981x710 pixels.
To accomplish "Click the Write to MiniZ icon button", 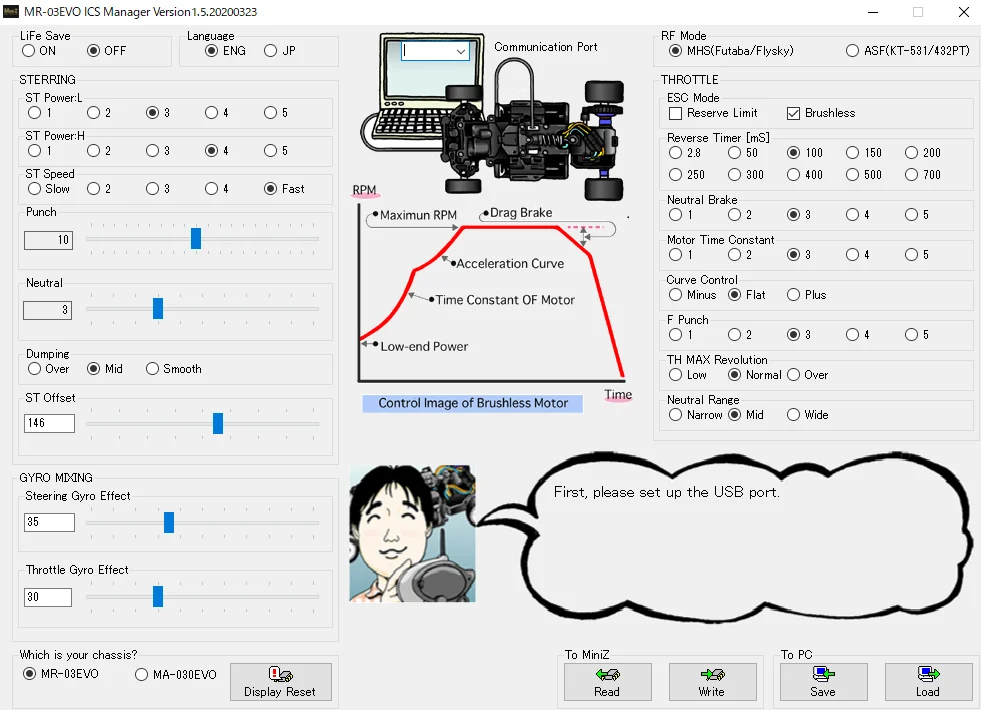I will click(712, 682).
